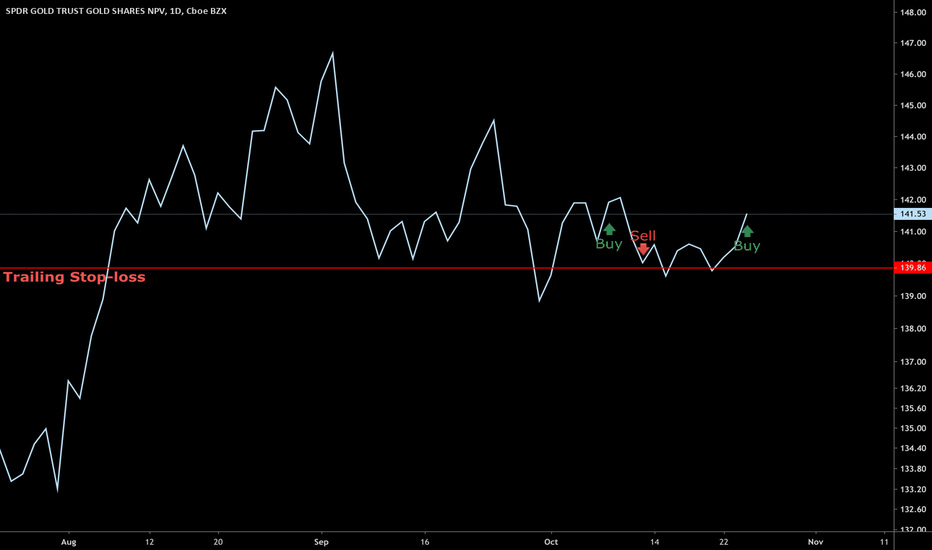Image resolution: width=932 pixels, height=550 pixels.
Task: Click the 14 date label on time axis
Action: pos(654,542)
